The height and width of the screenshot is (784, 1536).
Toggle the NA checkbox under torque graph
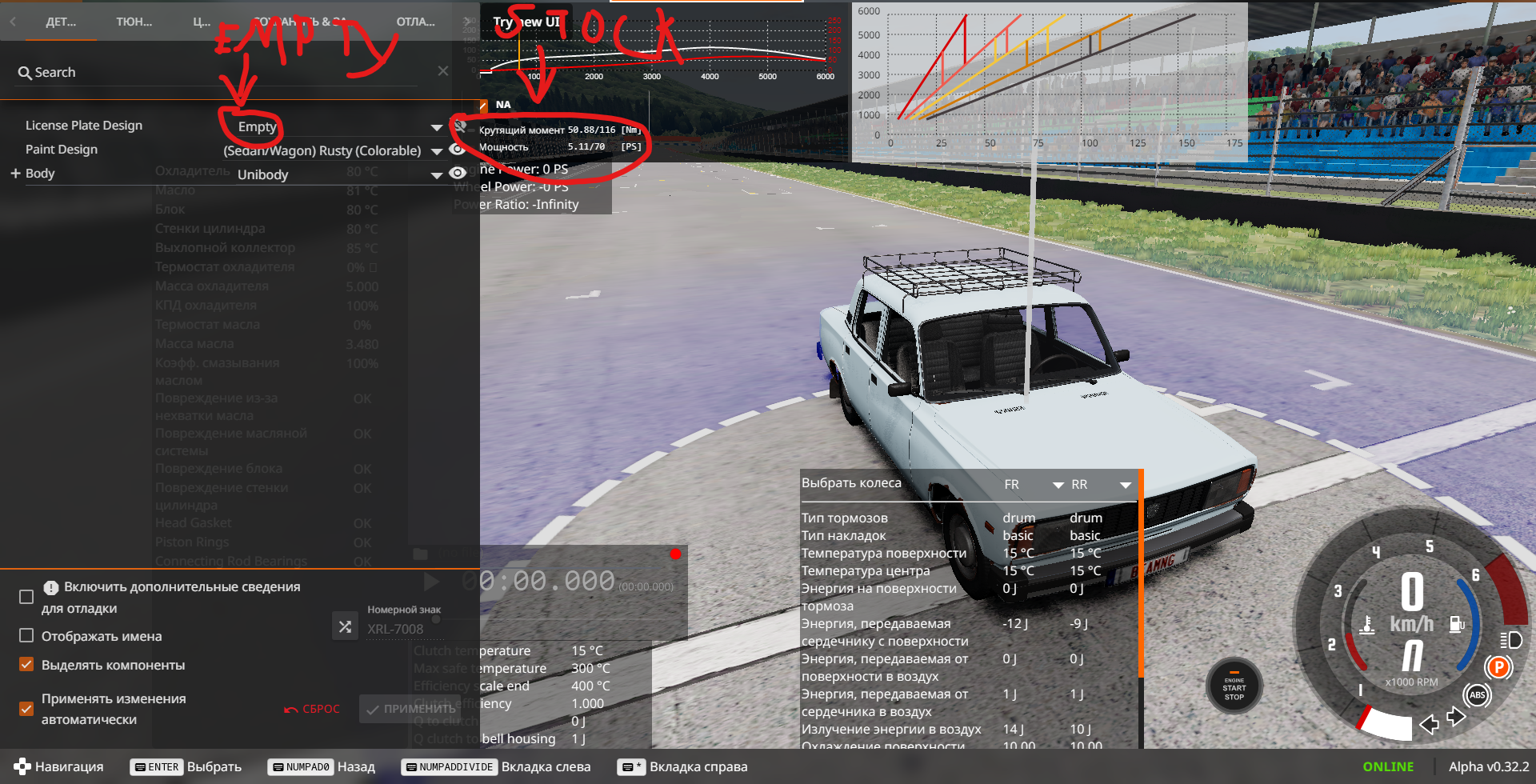pyautogui.click(x=482, y=106)
